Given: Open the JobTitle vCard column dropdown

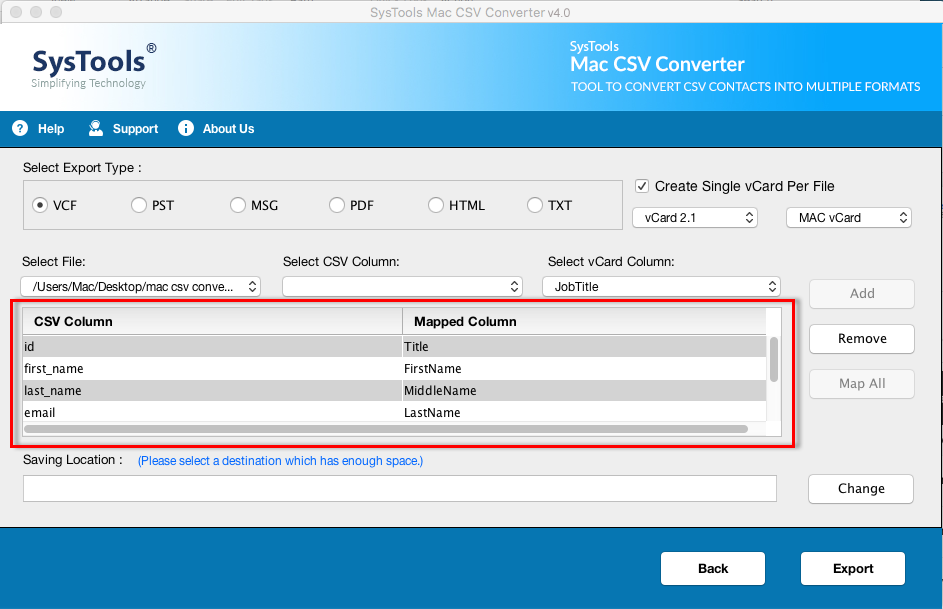Looking at the screenshot, I should [662, 287].
